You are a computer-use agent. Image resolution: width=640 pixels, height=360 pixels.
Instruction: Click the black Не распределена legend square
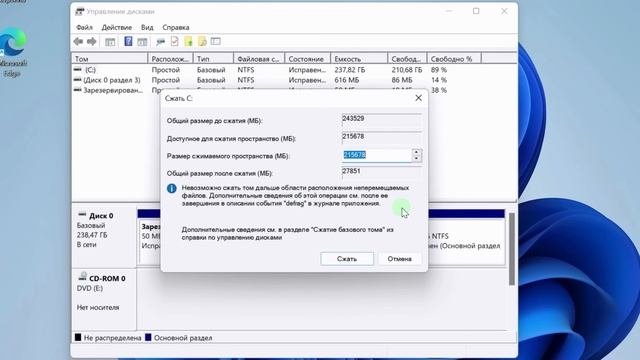78,337
